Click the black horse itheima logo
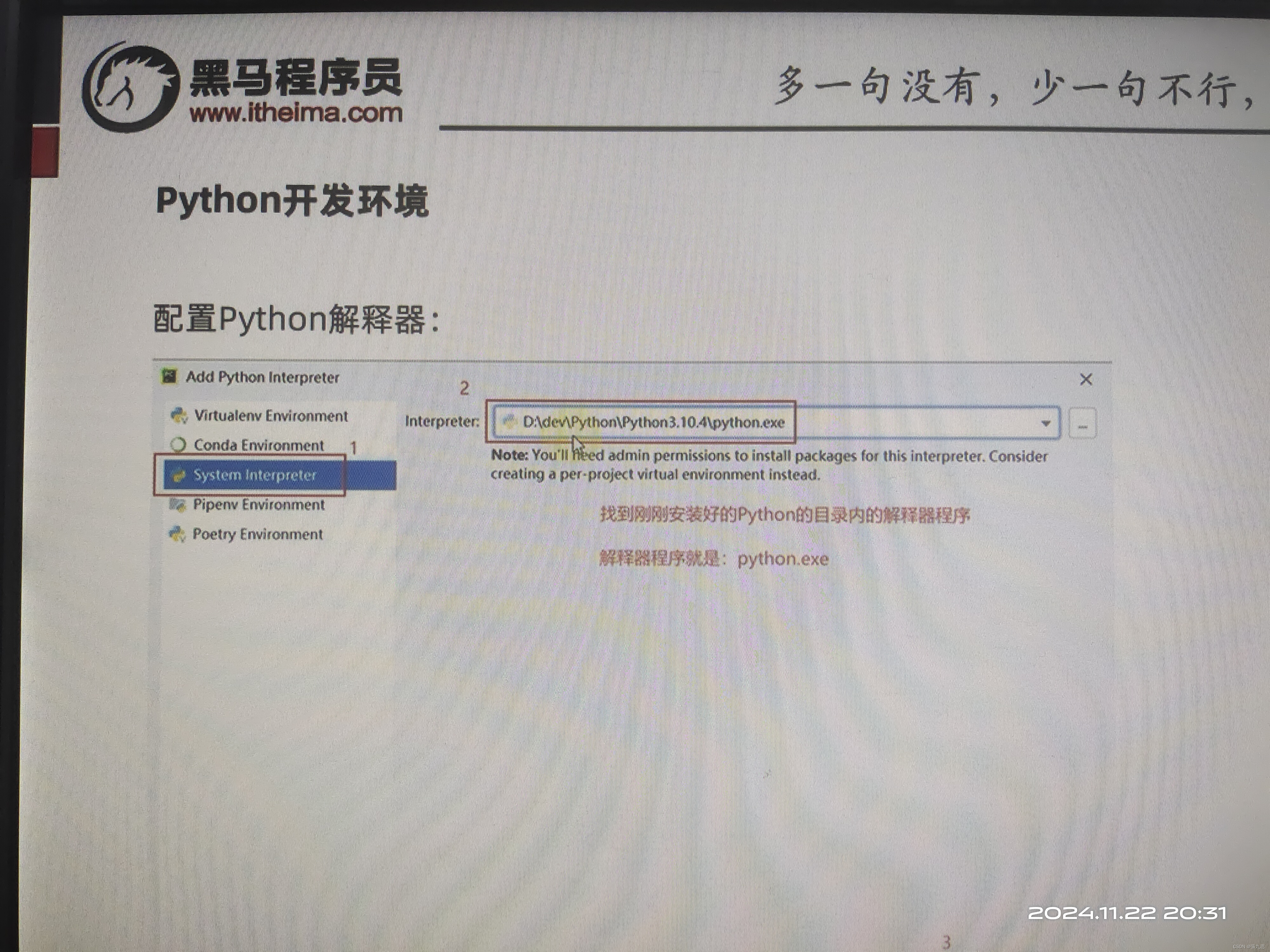Image resolution: width=1270 pixels, height=952 pixels. click(x=131, y=88)
